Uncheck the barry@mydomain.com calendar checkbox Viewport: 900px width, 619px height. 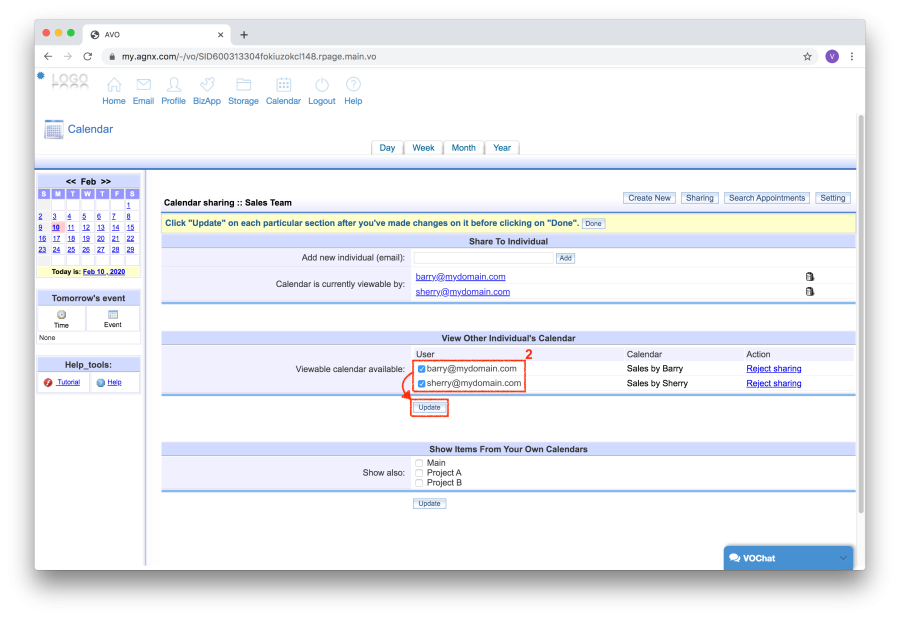pos(421,369)
